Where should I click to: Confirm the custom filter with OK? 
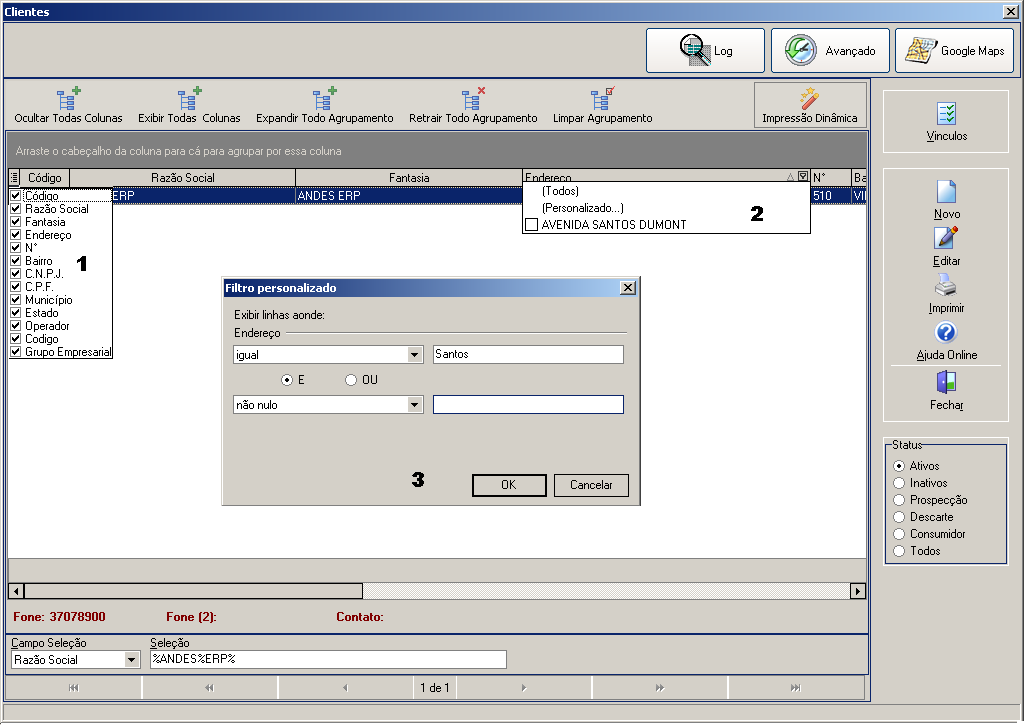(509, 485)
